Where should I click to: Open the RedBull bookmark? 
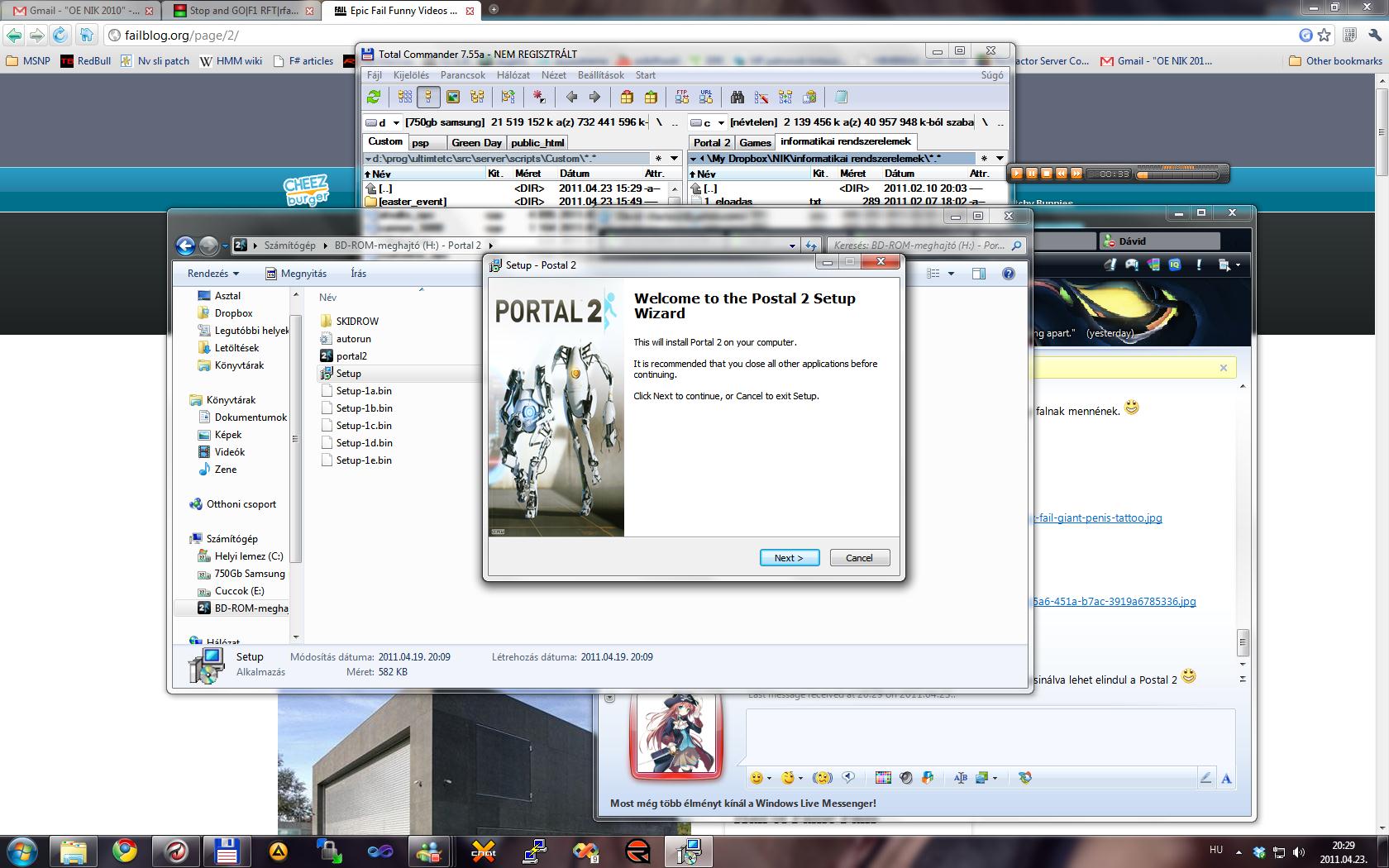tap(86, 60)
